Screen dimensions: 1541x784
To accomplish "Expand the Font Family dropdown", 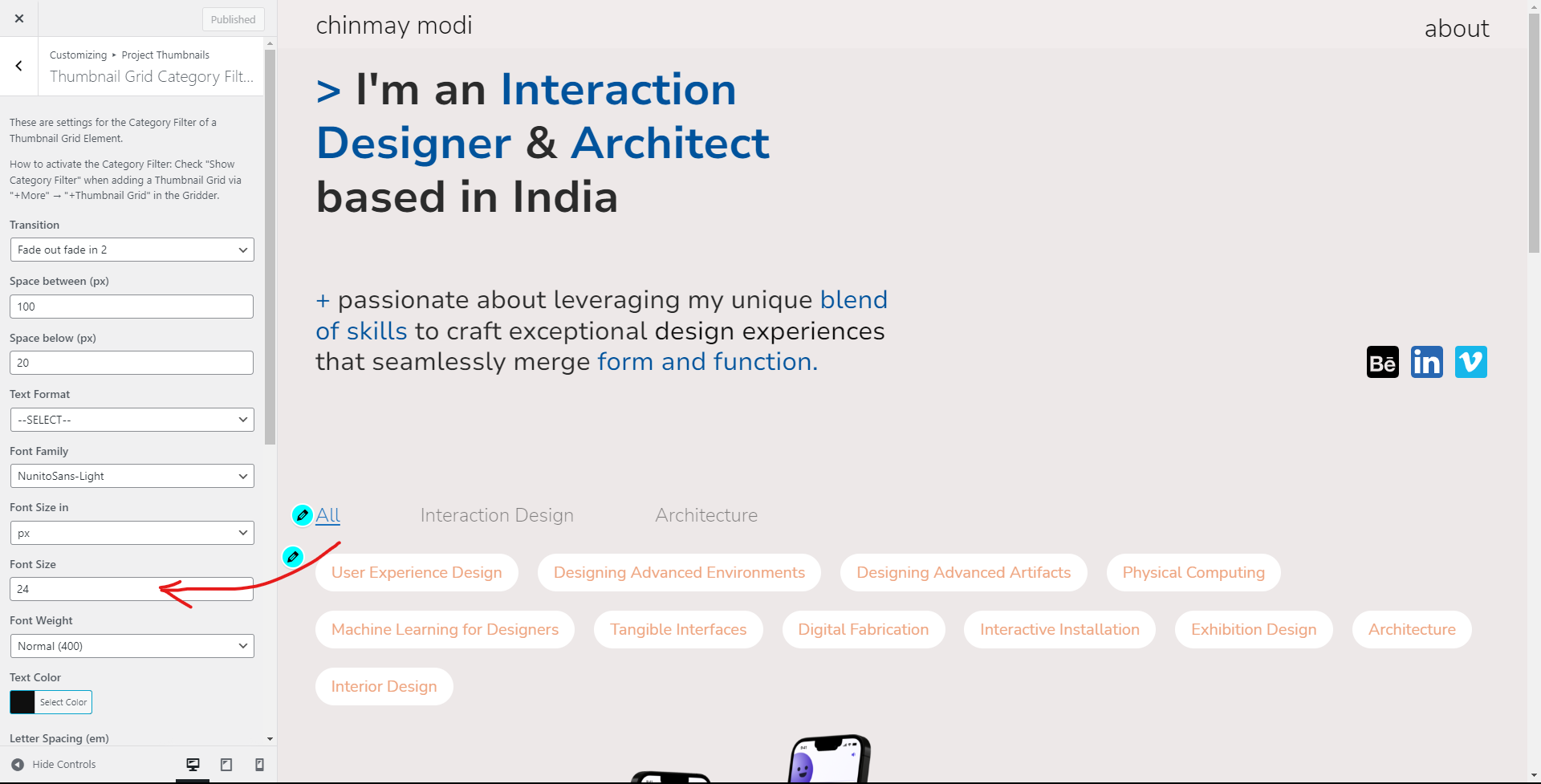I will pyautogui.click(x=132, y=476).
